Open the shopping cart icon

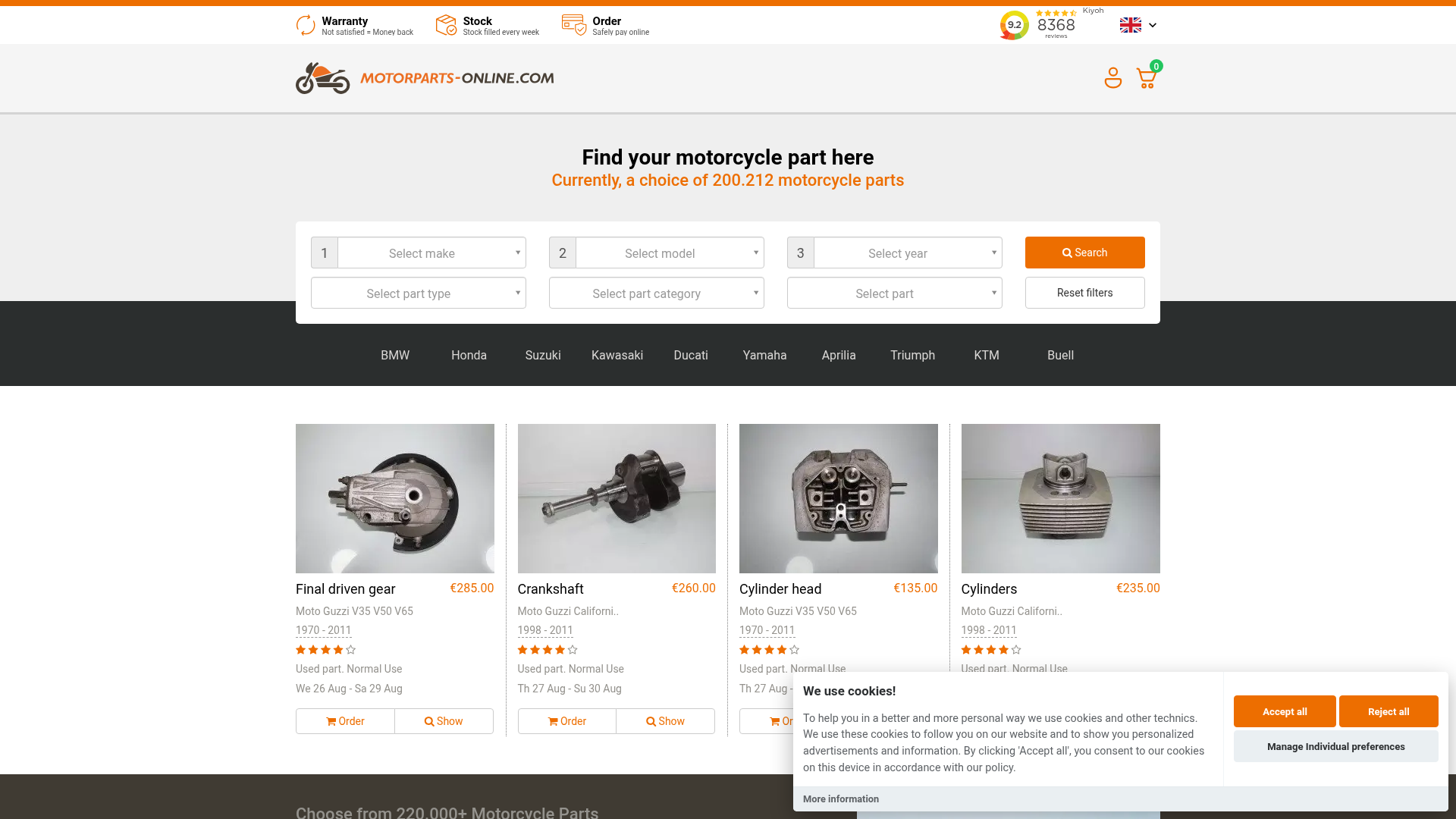click(x=1147, y=78)
